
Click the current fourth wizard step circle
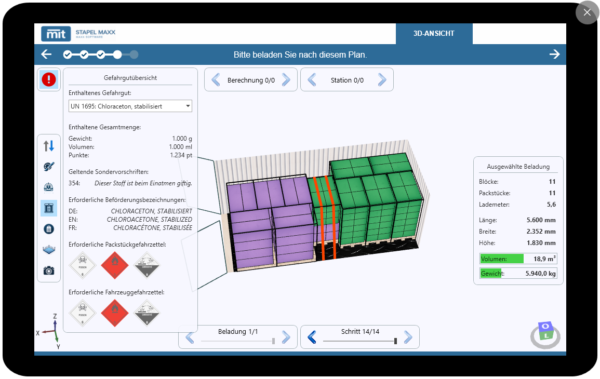(117, 55)
